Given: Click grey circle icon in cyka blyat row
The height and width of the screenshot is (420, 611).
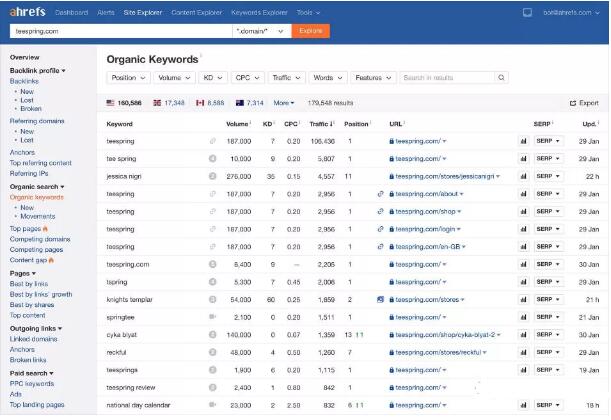Looking at the screenshot, I should [x=212, y=335].
